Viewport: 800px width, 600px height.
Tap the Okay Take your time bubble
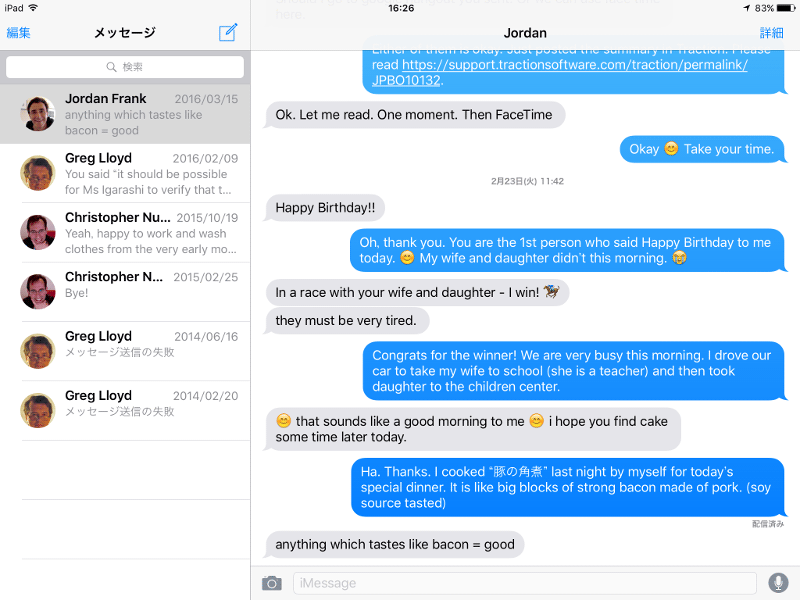click(702, 149)
